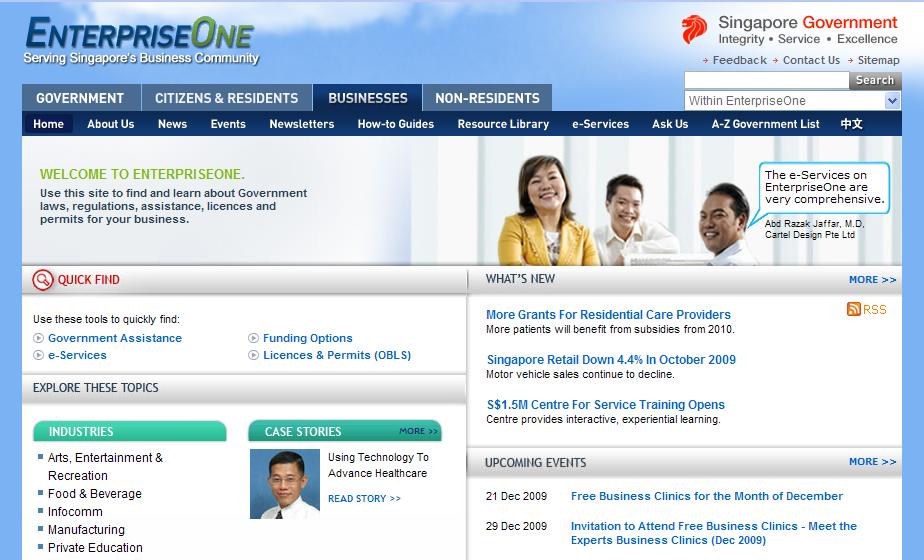This screenshot has width=924, height=560.
Task: Open Infocomm industry
Action: click(x=75, y=512)
